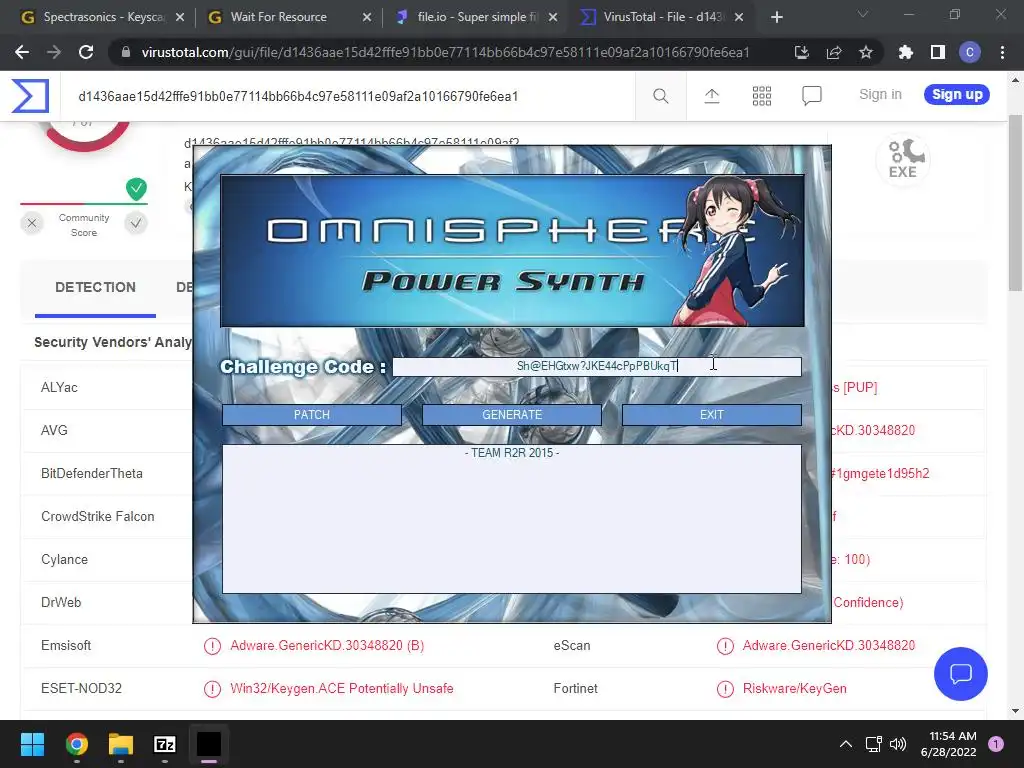1024x768 pixels.
Task: Open File Explorer from the taskbar
Action: click(121, 744)
